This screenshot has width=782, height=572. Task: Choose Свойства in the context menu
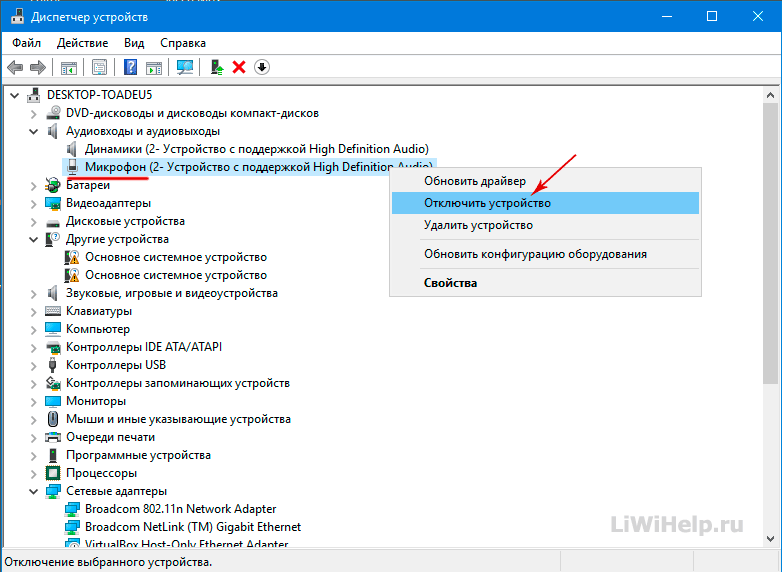(545, 283)
